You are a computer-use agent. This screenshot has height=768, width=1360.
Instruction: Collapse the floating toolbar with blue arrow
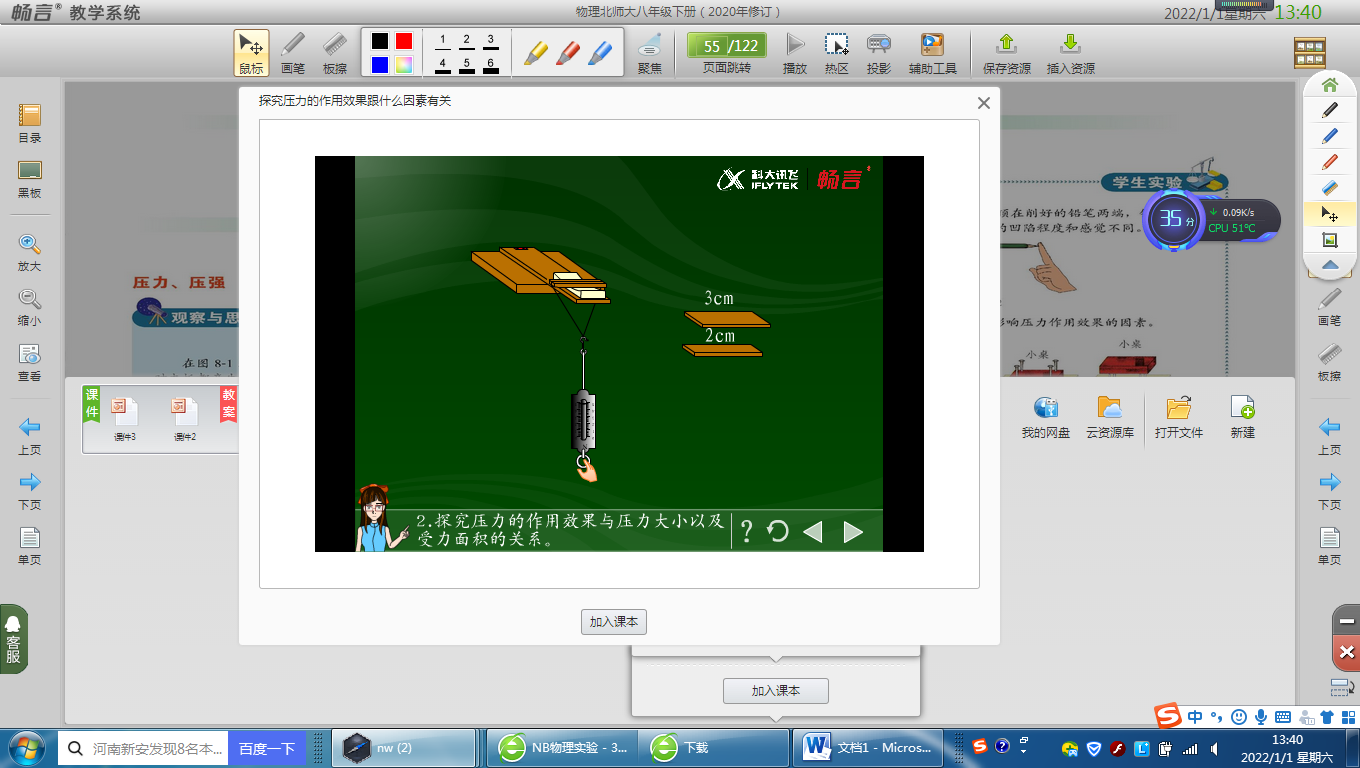(x=1329, y=265)
